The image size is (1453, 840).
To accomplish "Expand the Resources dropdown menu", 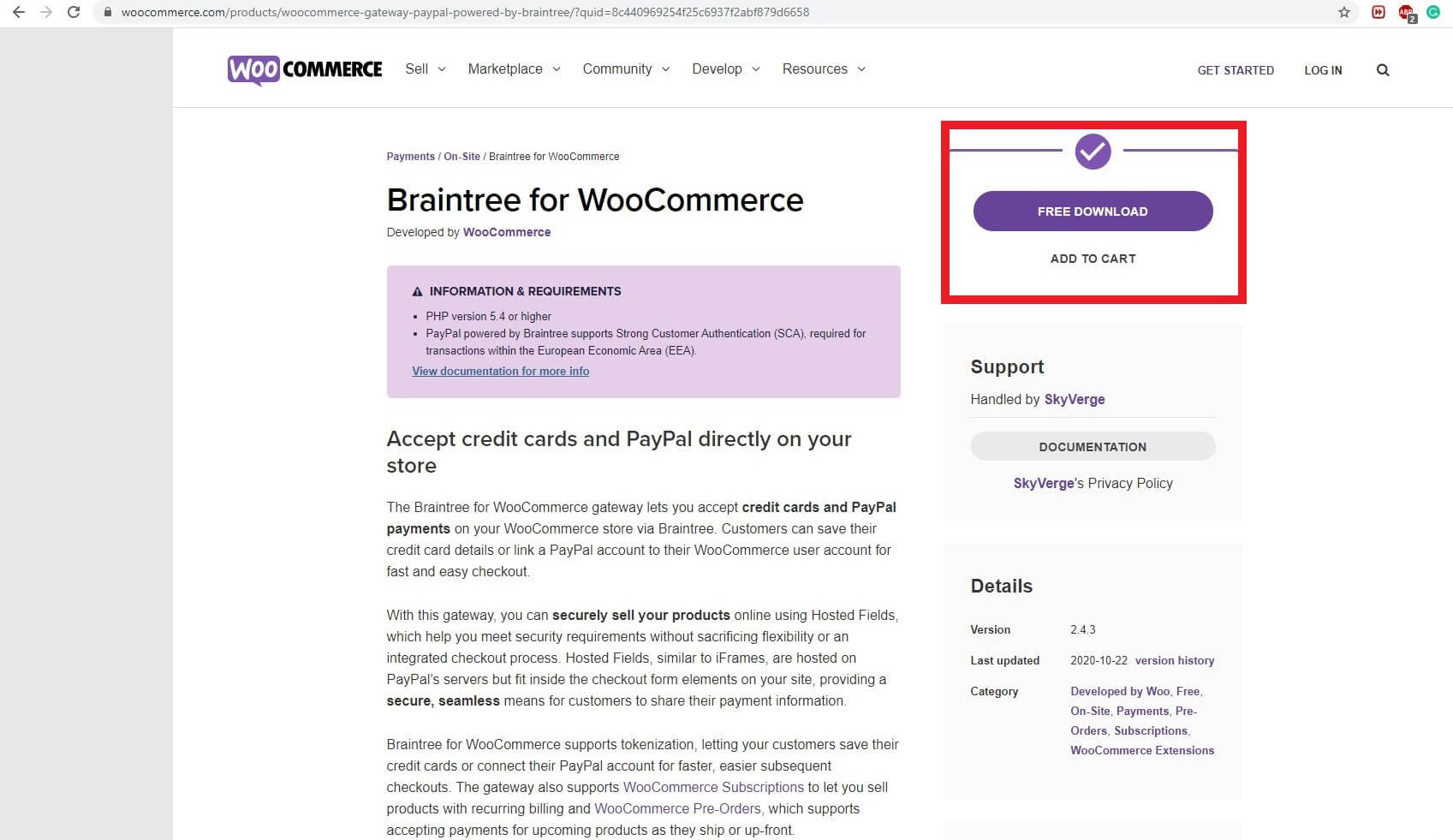I will point(824,69).
